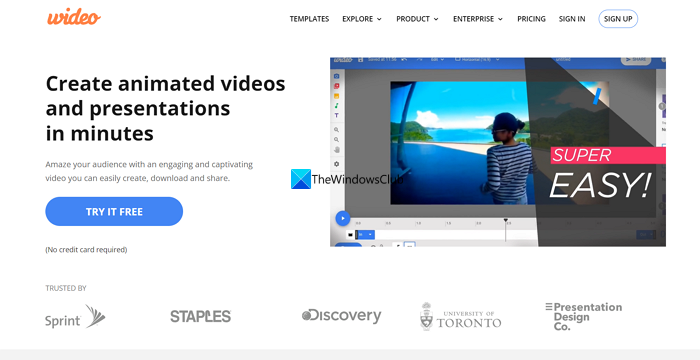The width and height of the screenshot is (700, 360).
Task: Expand the Explore dropdown menu
Action: pyautogui.click(x=362, y=19)
